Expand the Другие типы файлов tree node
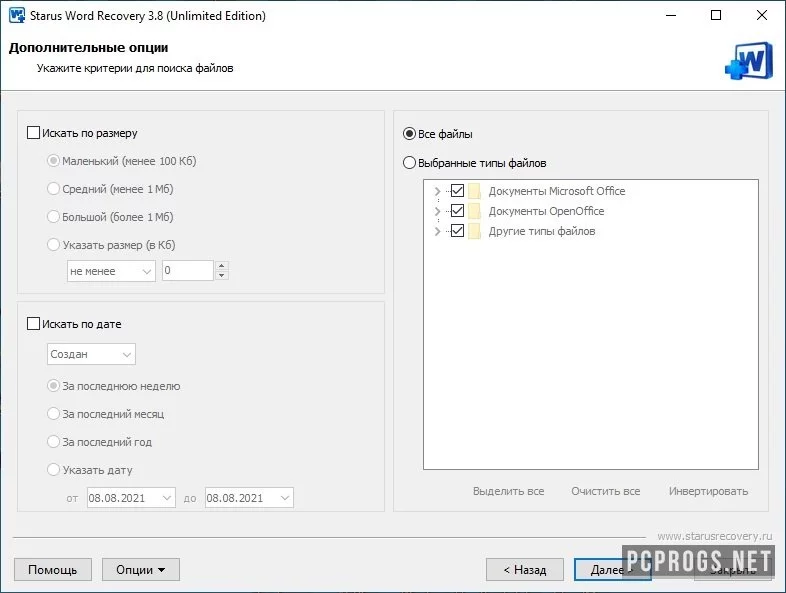 [437, 231]
